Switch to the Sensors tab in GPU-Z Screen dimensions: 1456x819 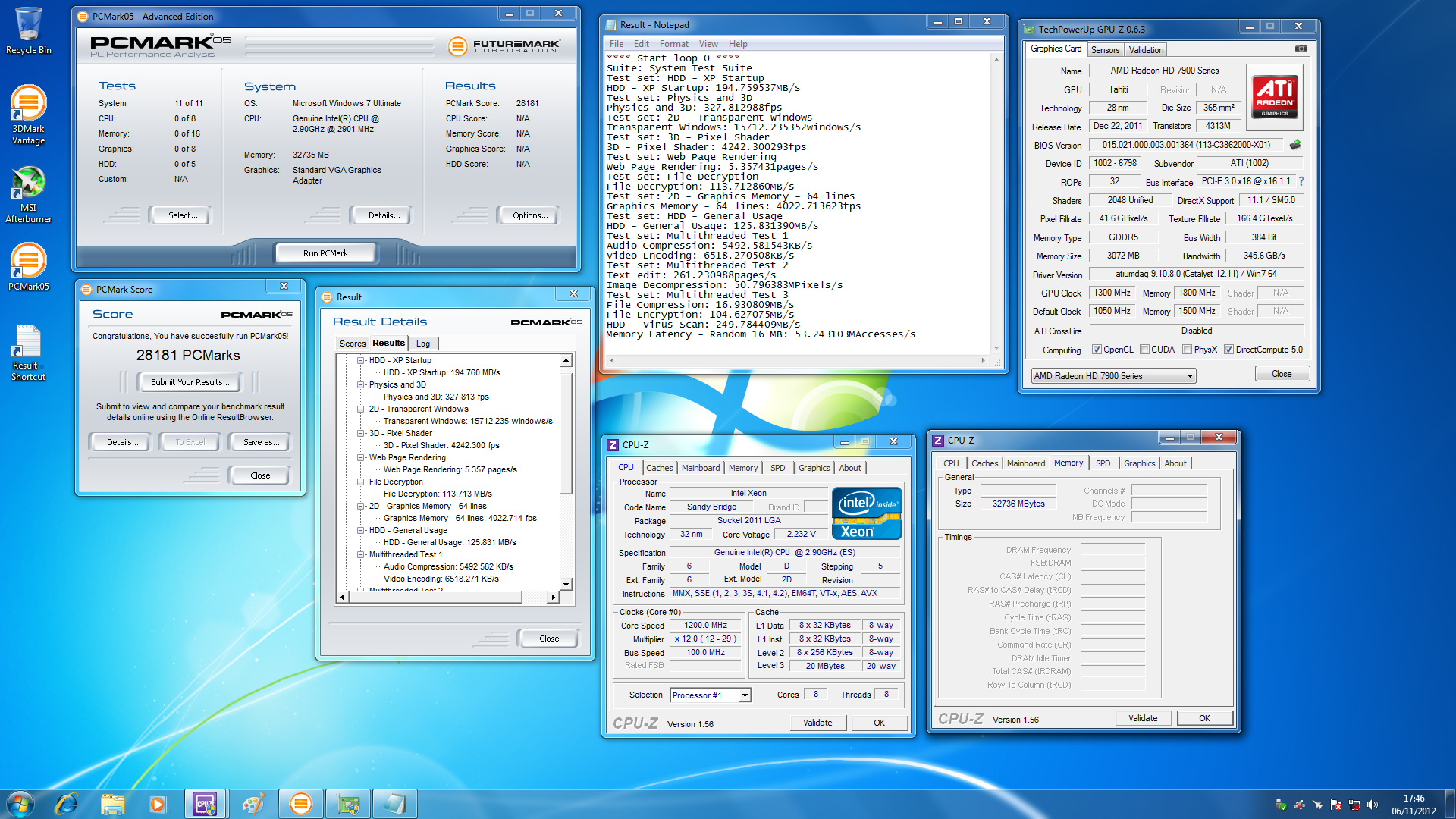(x=1105, y=50)
